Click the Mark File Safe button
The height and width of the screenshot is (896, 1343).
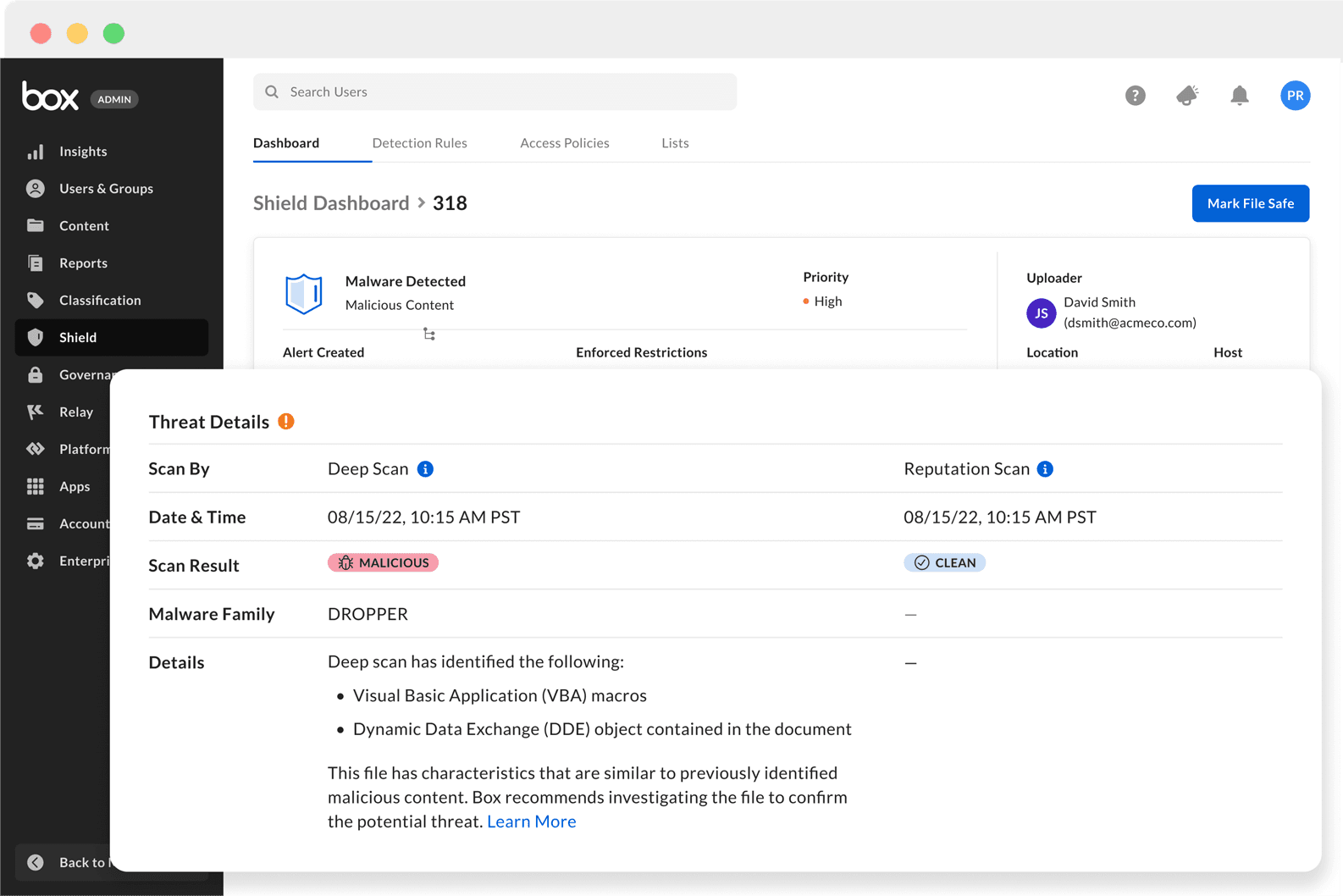click(1251, 203)
